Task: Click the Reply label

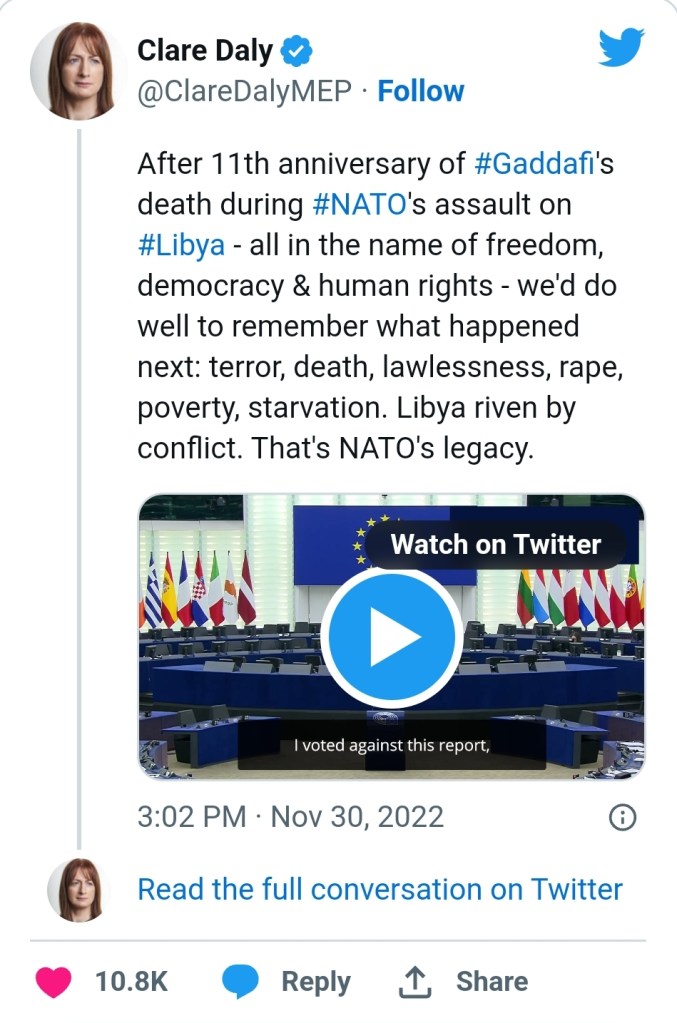Action: (316, 982)
